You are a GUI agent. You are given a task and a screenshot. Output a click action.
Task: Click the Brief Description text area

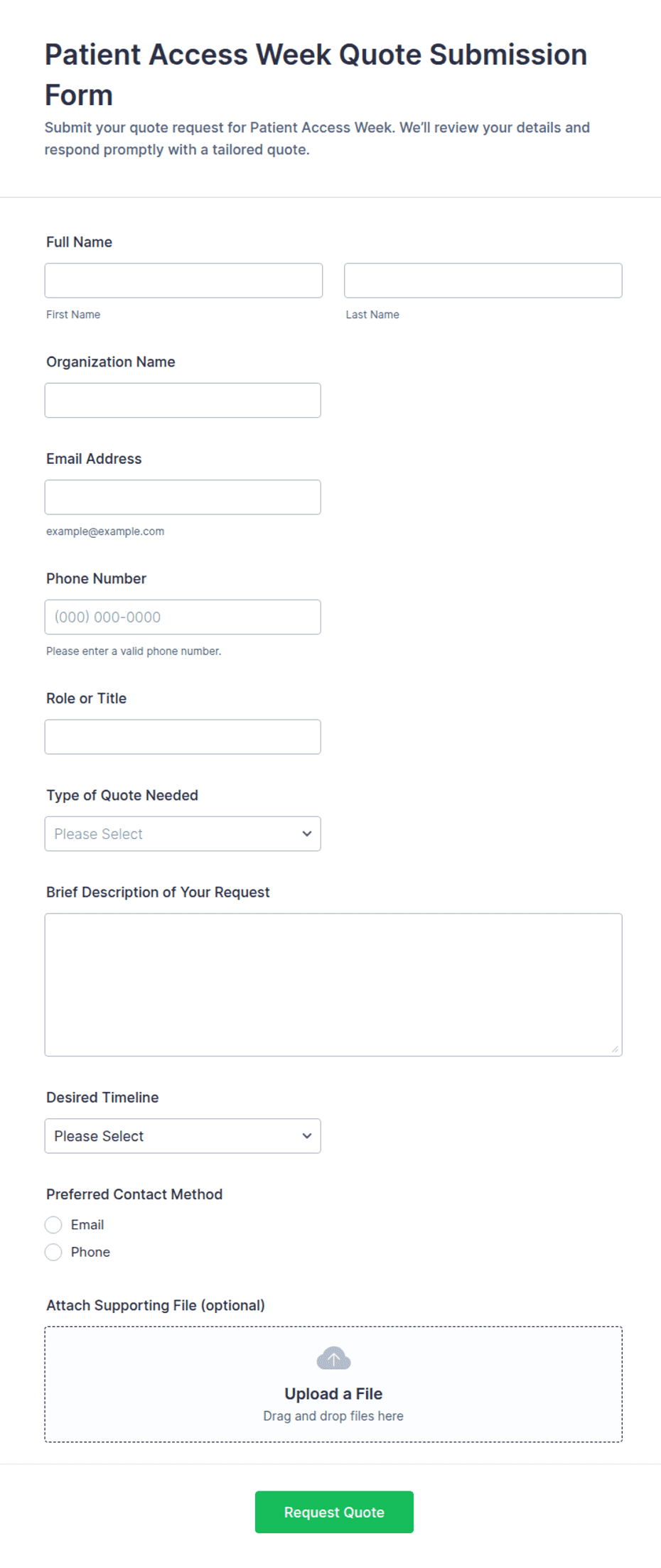[333, 985]
